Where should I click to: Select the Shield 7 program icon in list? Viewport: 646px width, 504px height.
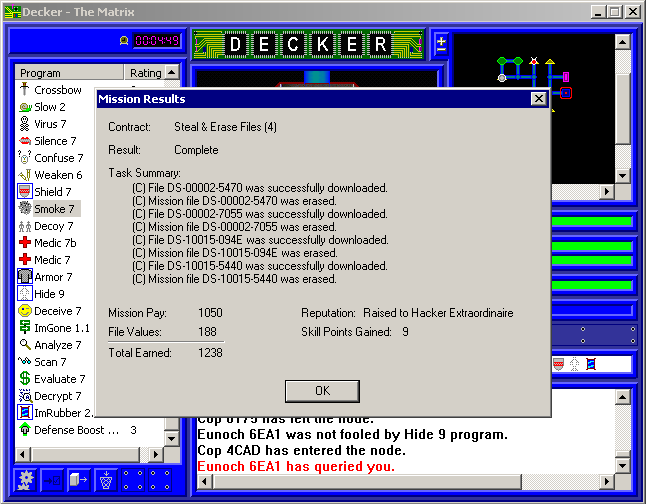click(x=25, y=192)
